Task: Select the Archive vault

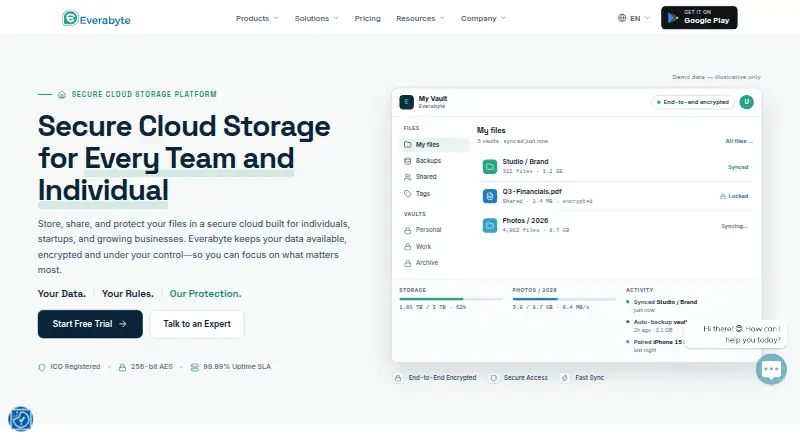Action: click(x=434, y=263)
